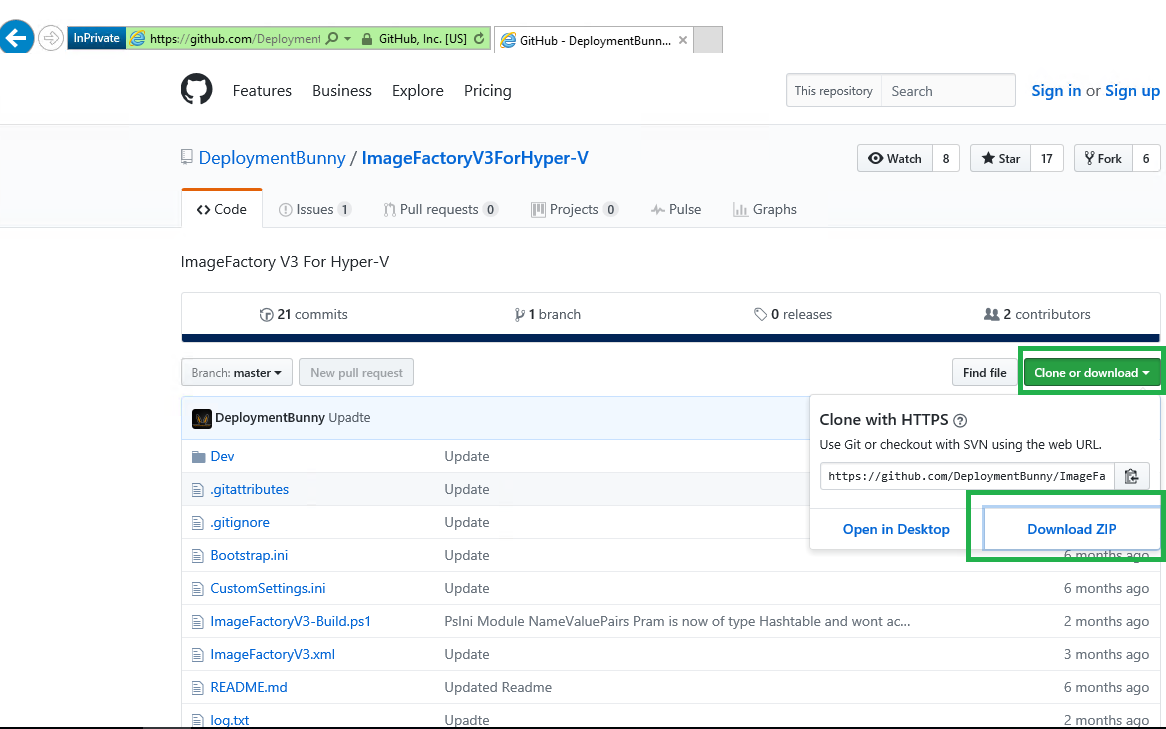Click the Find file button
This screenshot has width=1166, height=729.
[x=985, y=373]
